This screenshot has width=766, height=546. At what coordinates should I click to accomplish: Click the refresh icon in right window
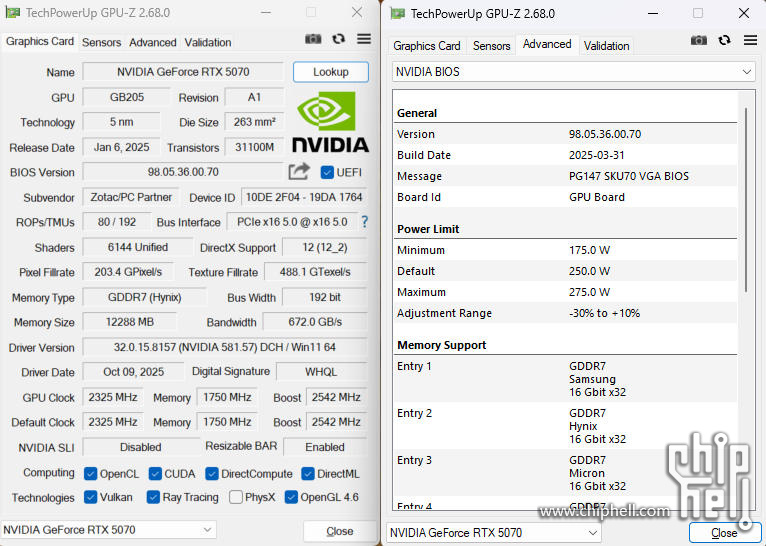(725, 40)
